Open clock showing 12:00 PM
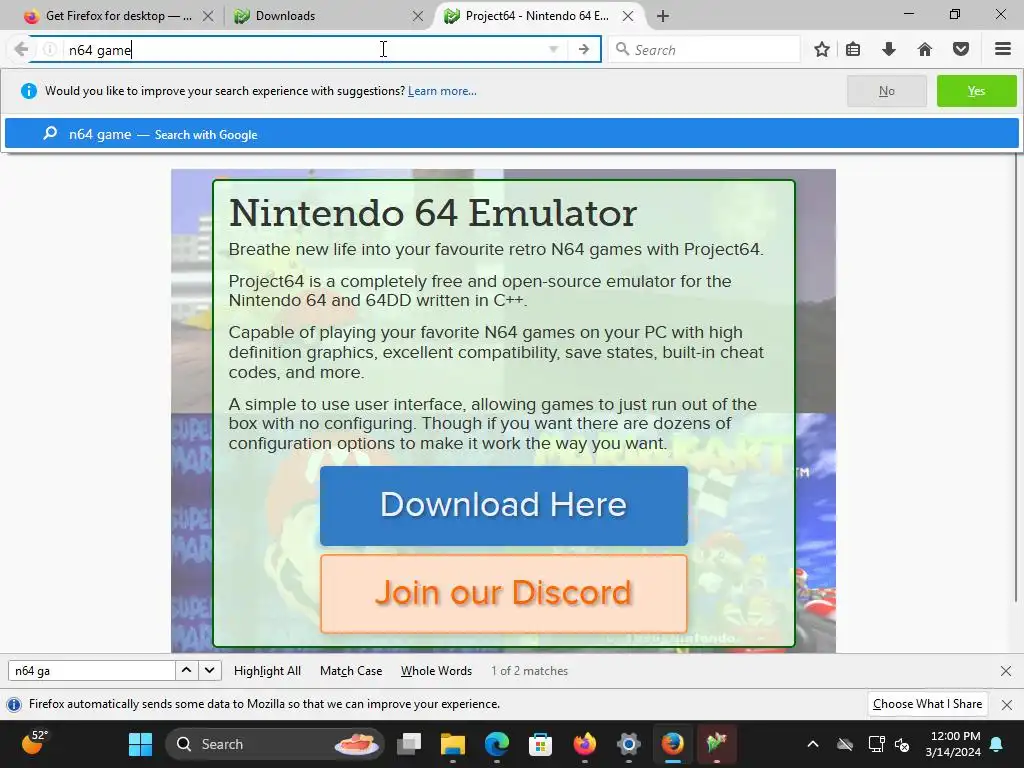Screen dimensions: 1024x768 coord(953,744)
